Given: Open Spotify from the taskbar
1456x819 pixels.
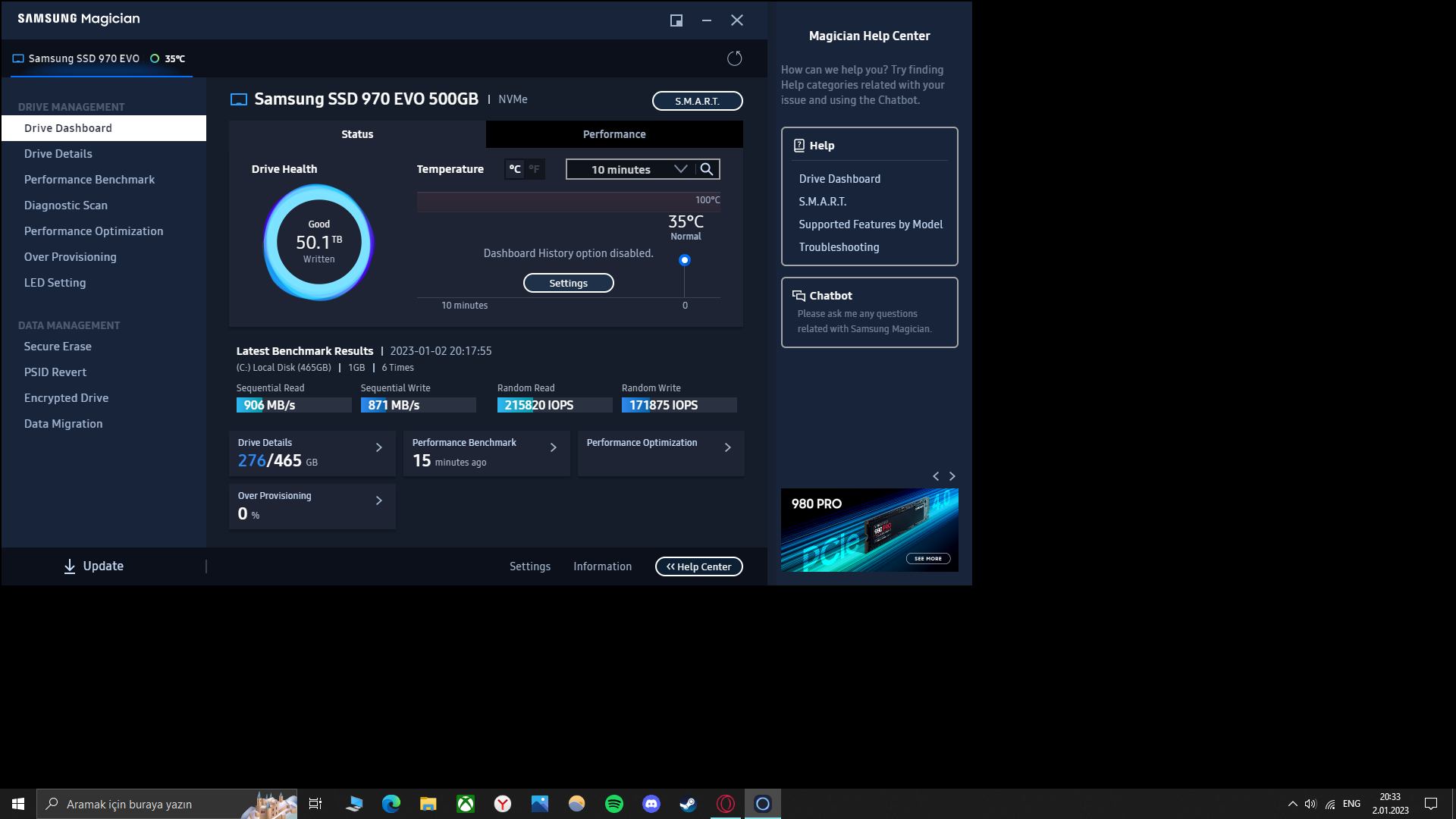Looking at the screenshot, I should [613, 804].
